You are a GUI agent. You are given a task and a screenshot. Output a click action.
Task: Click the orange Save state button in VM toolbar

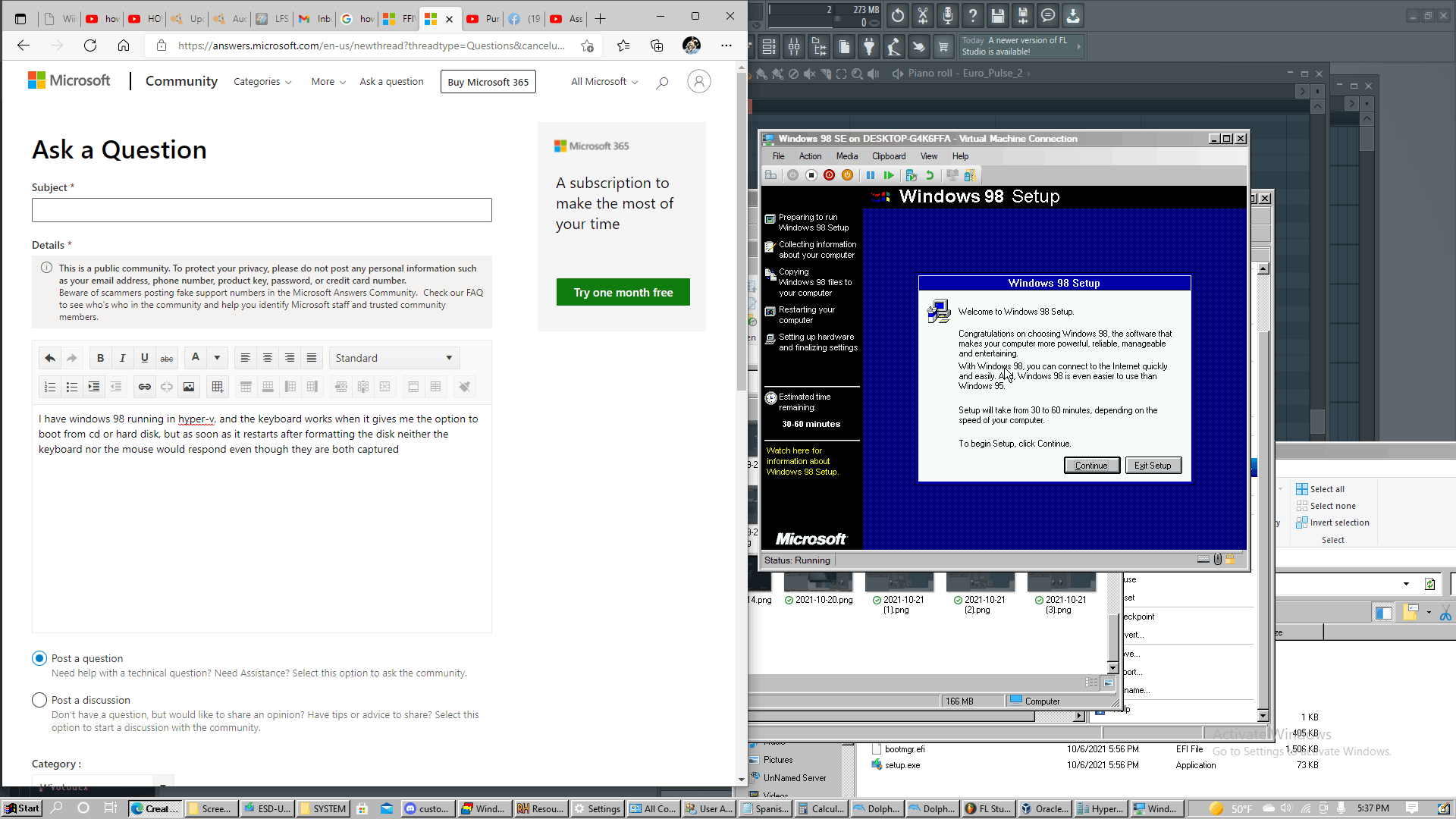[x=848, y=175]
